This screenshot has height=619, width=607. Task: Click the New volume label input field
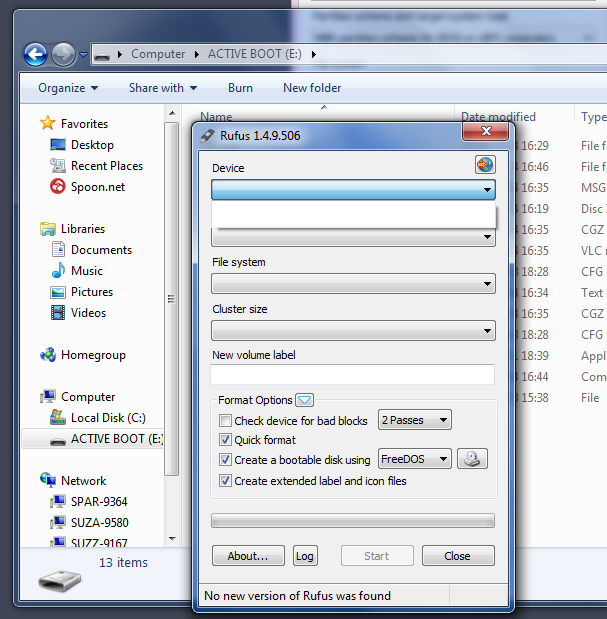click(352, 374)
